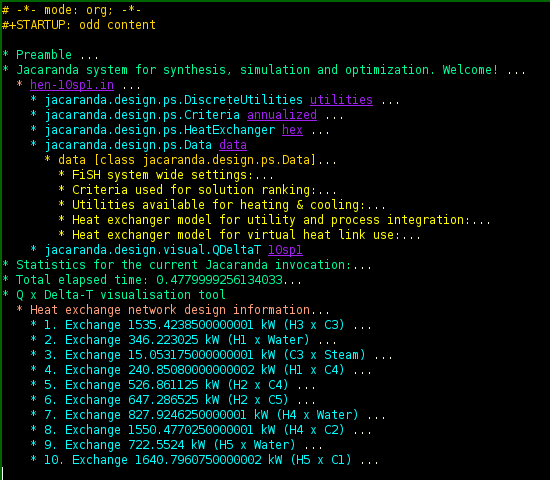Image resolution: width=550 pixels, height=480 pixels.
Task: Select the Total elapsed time heading
Action: click(152, 280)
